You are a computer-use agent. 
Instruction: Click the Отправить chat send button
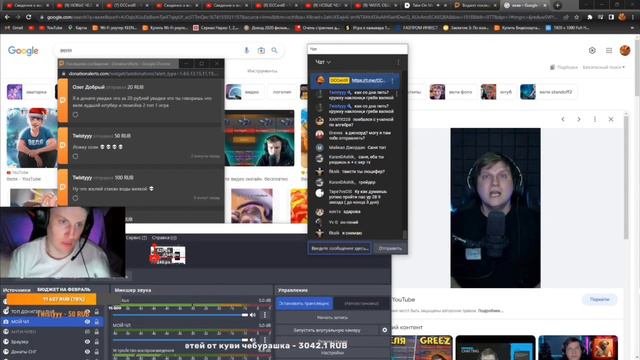(390, 248)
